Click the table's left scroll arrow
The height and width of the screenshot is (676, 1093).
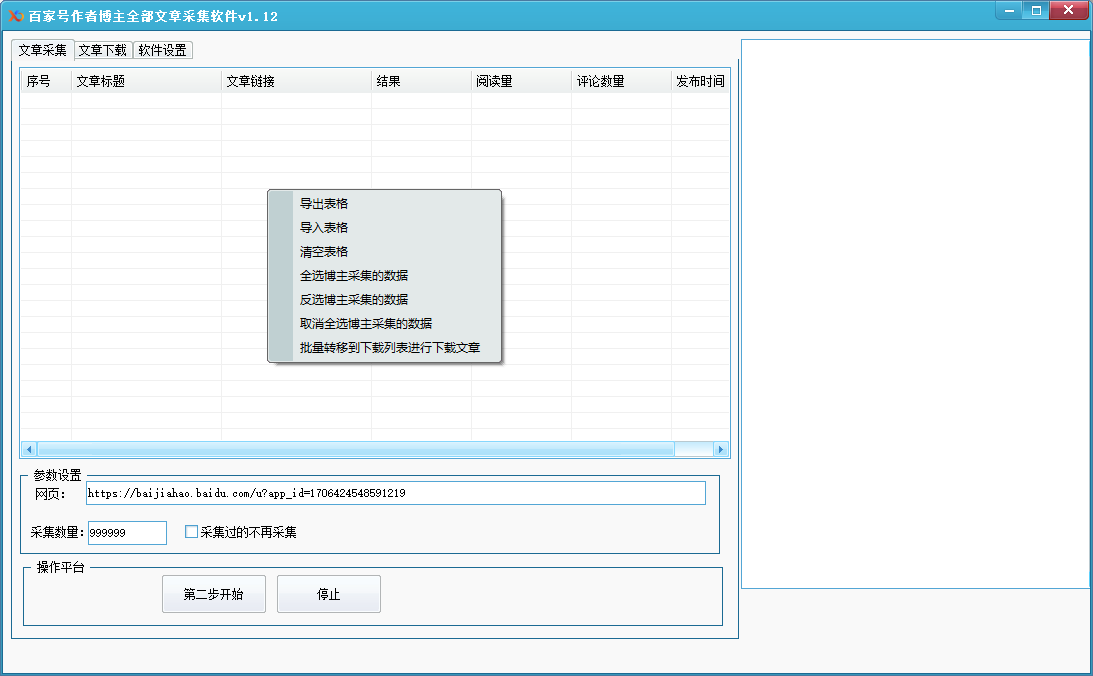pyautogui.click(x=29, y=450)
